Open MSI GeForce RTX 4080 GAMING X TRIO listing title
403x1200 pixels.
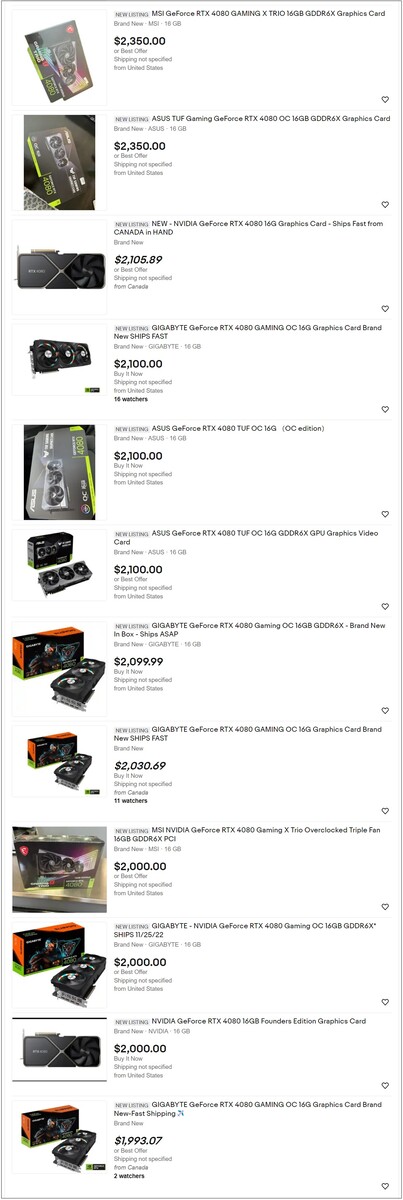click(x=270, y=14)
